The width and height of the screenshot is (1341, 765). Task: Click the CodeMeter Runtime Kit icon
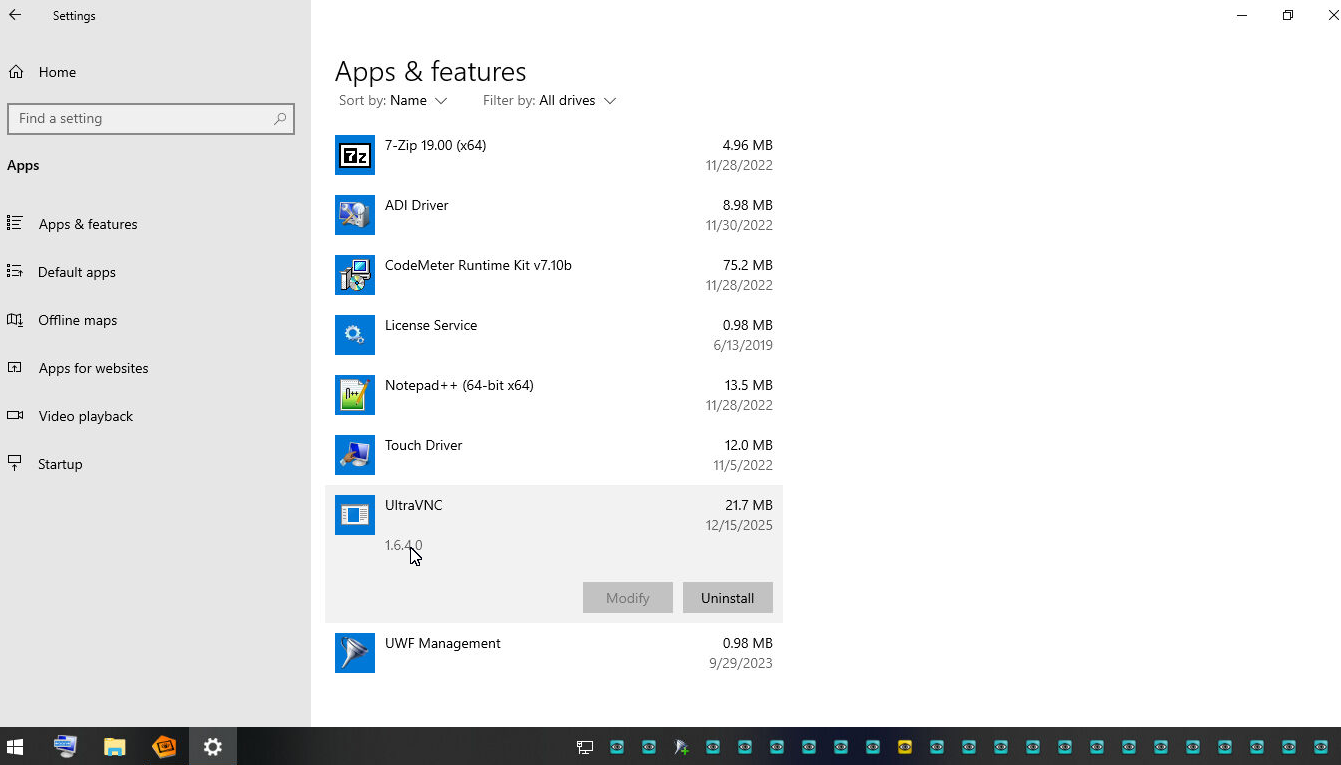click(x=354, y=275)
